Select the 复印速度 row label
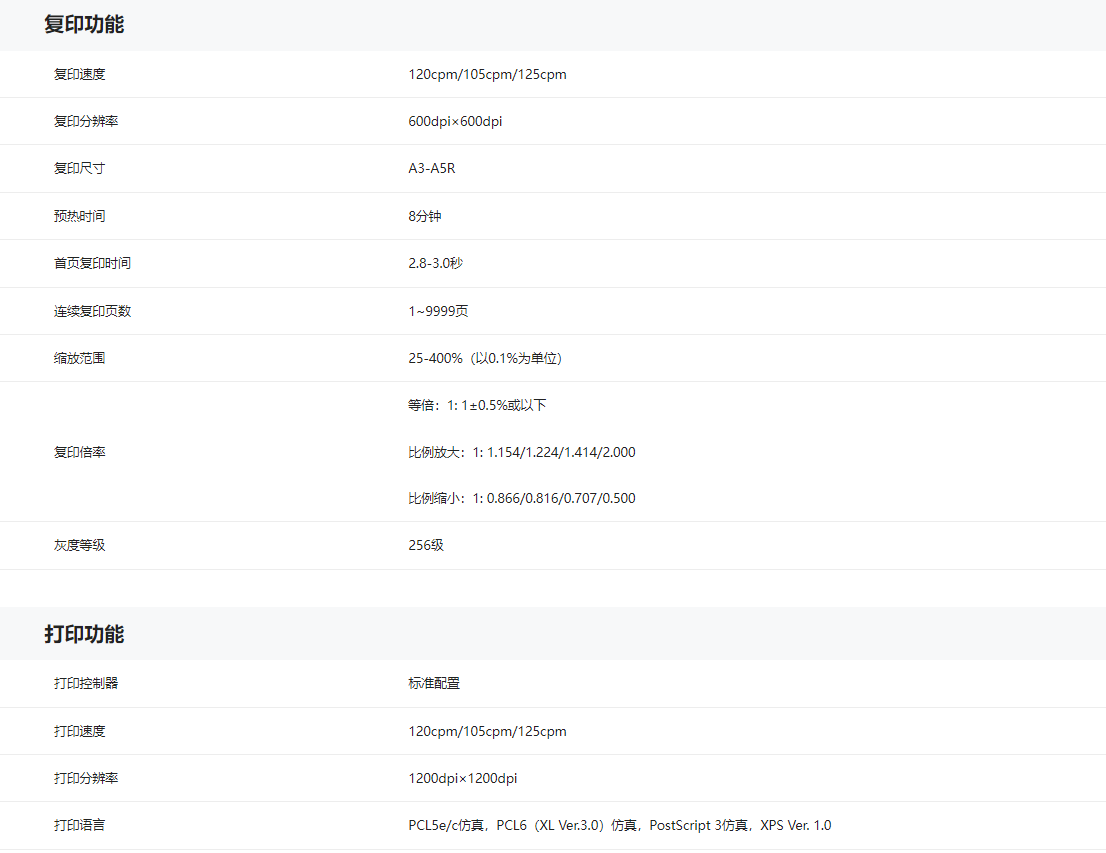Screen dimensions: 1106x853 79,74
